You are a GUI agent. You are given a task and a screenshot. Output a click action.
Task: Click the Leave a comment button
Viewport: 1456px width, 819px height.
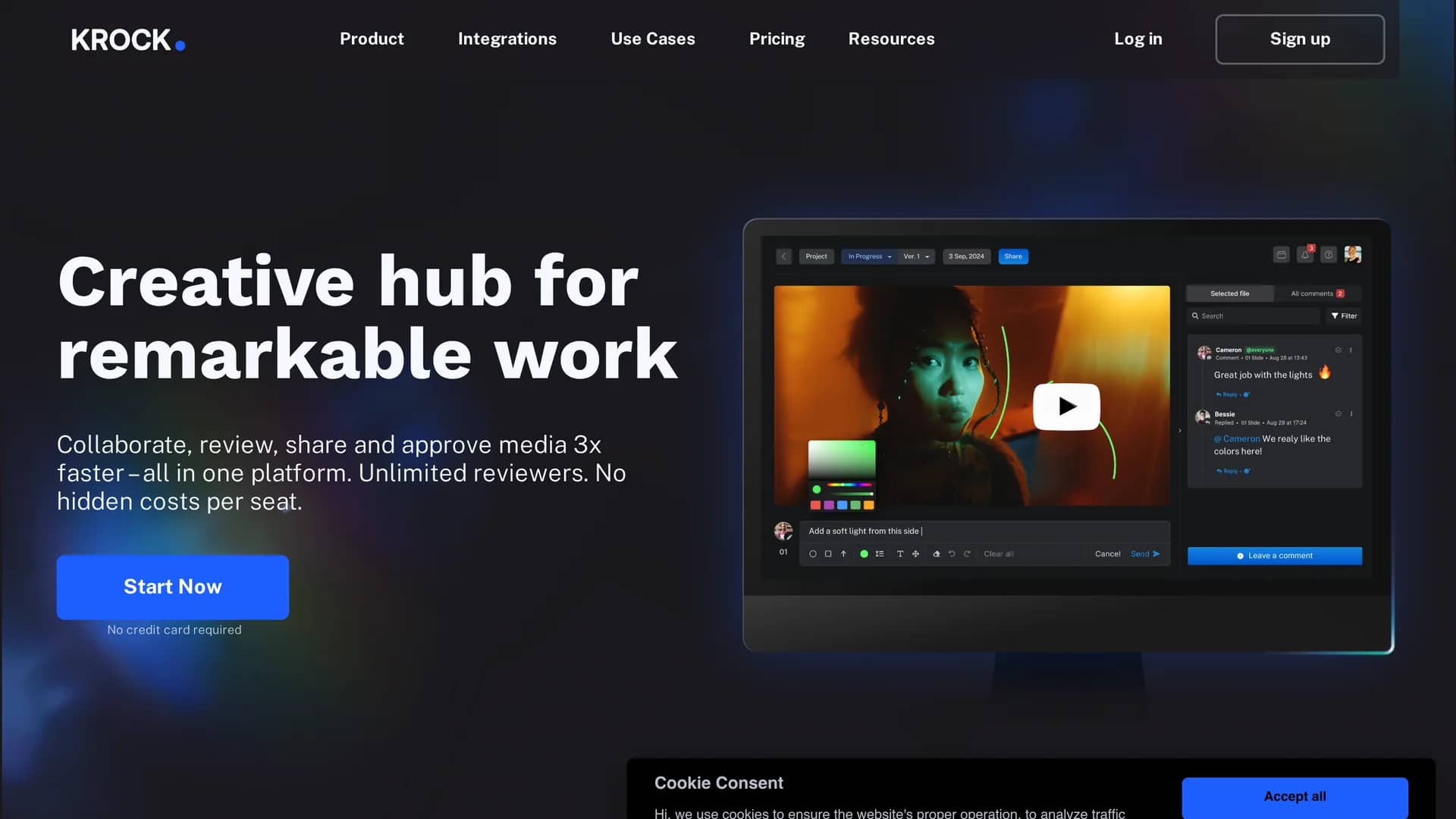[1274, 556]
